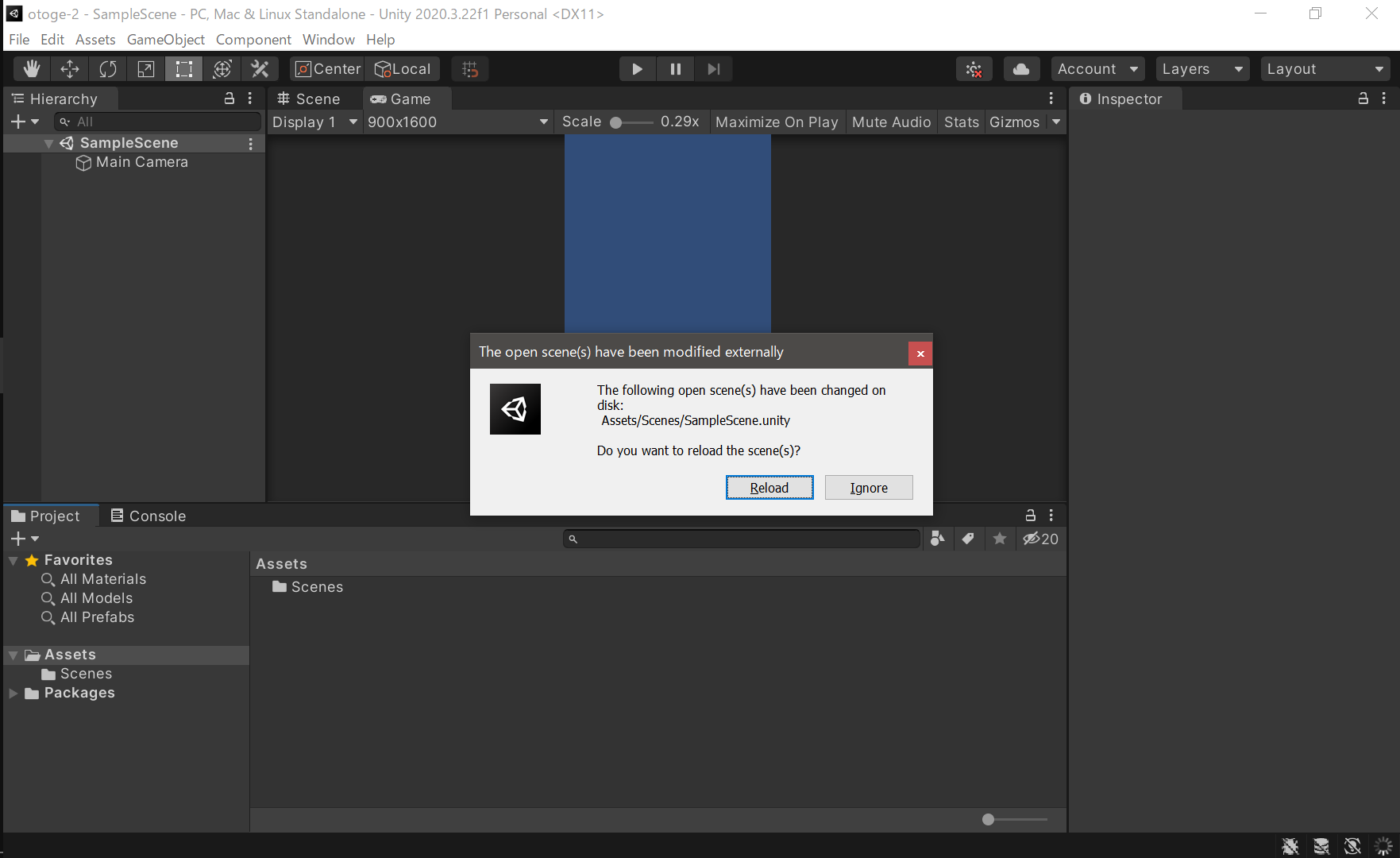The height and width of the screenshot is (858, 1400).
Task: Open Inspector options menu
Action: (x=1384, y=99)
